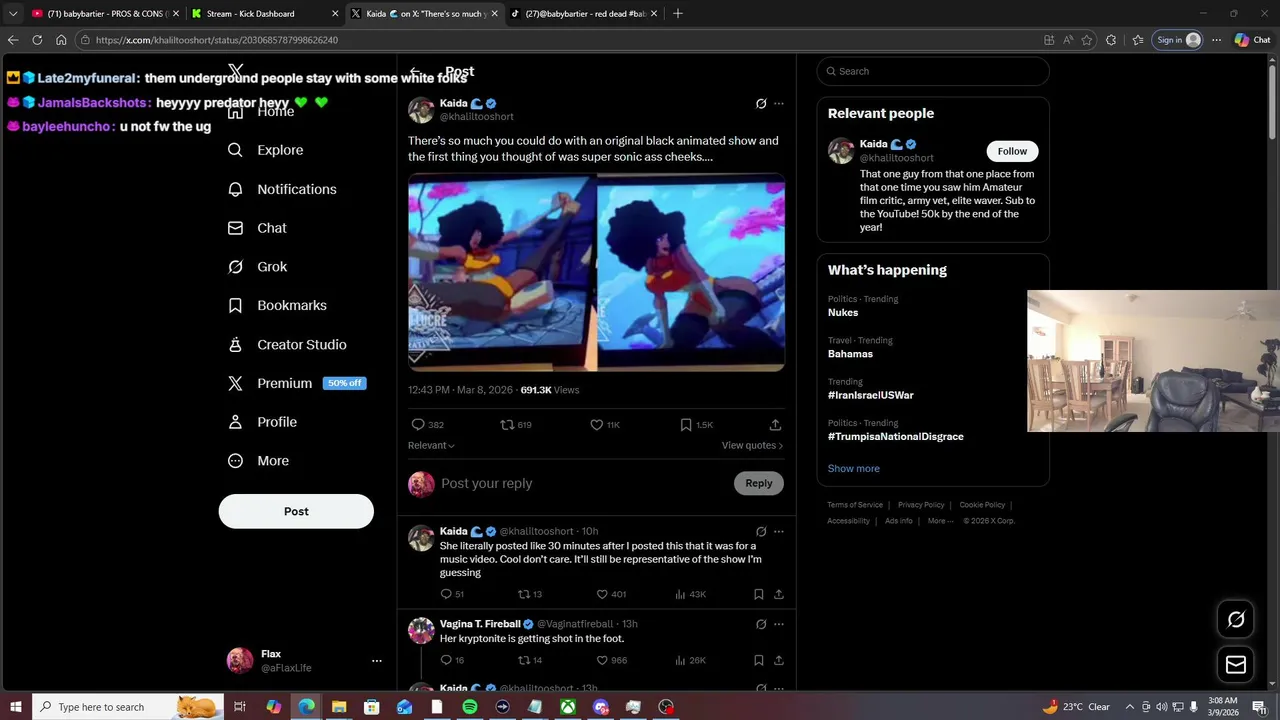Image resolution: width=1280 pixels, height=720 pixels.
Task: Click View quotes link
Action: (752, 445)
